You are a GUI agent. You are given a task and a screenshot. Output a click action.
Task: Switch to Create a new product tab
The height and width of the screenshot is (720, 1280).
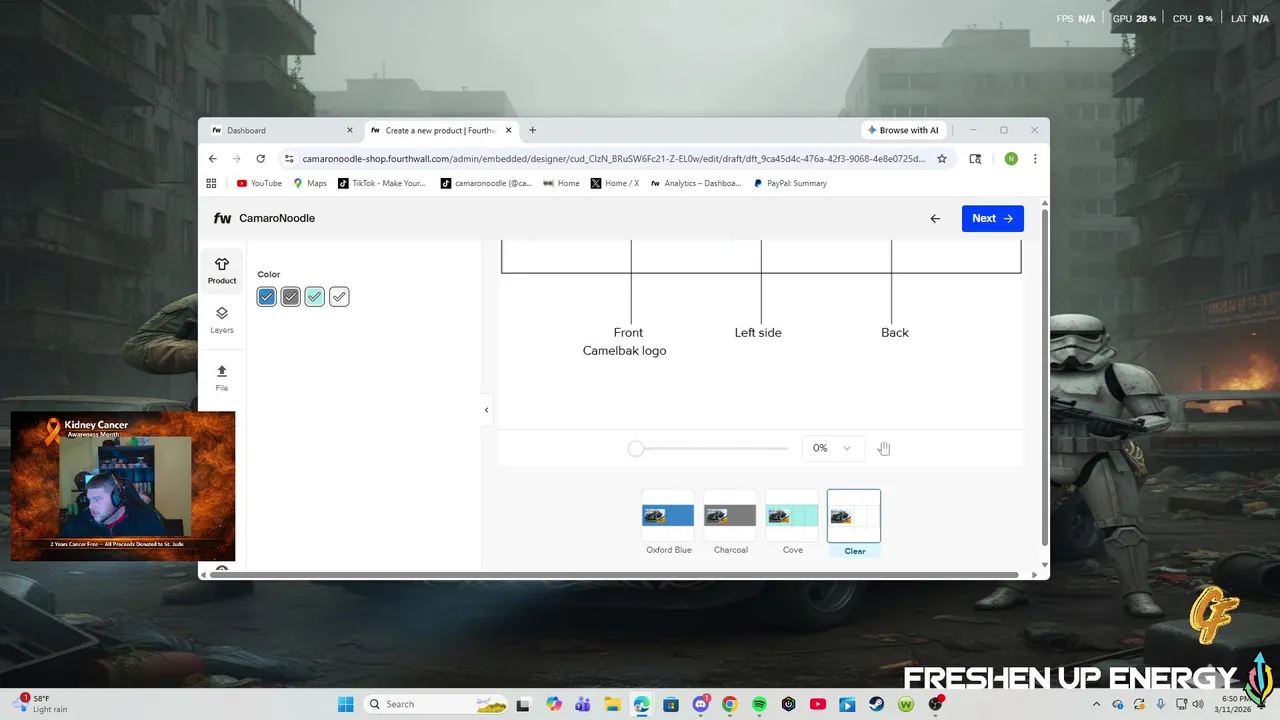click(x=441, y=130)
